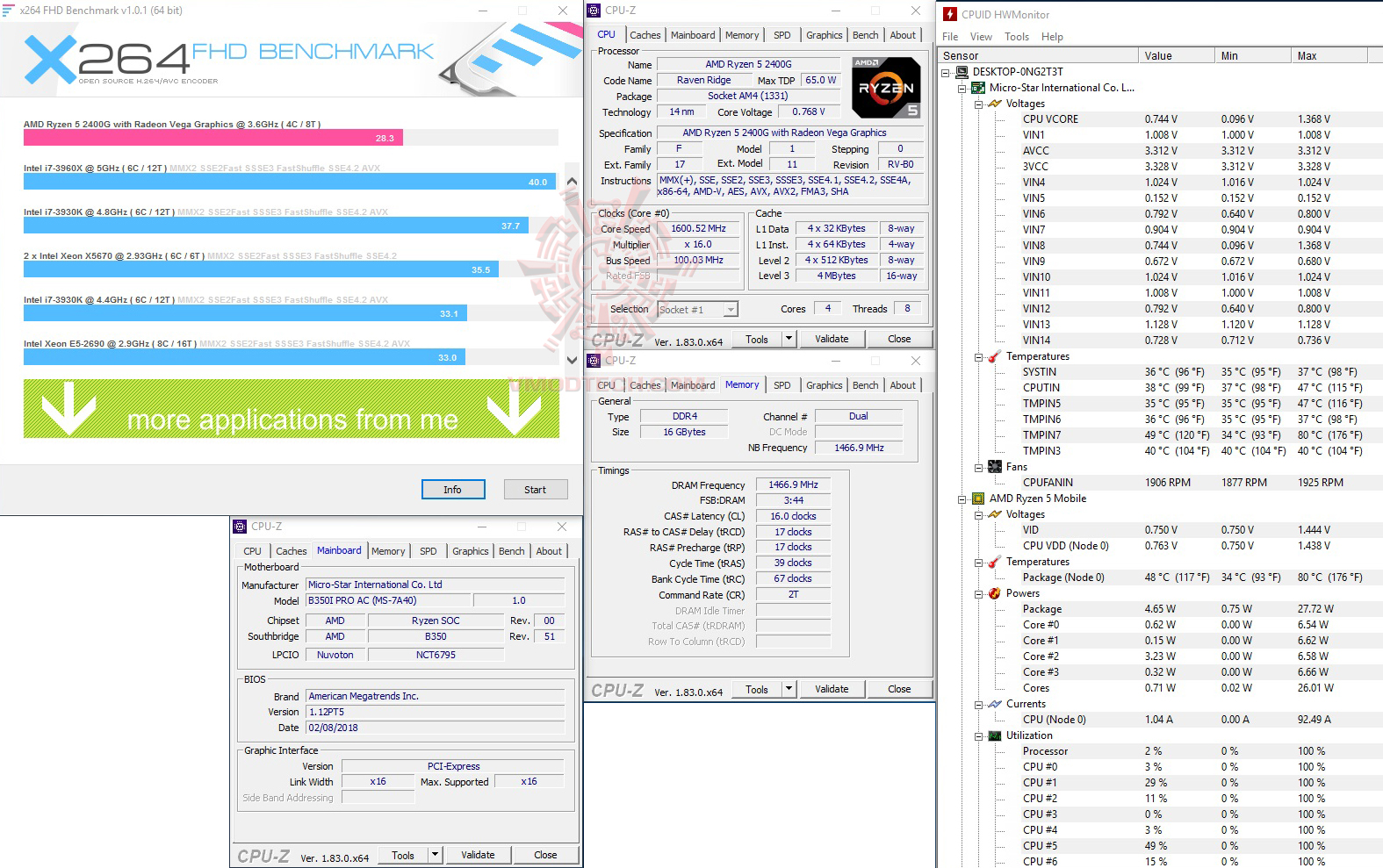The height and width of the screenshot is (868, 1383).
Task: Click Validate in the CPU-Z Mainboard window
Action: click(x=478, y=855)
